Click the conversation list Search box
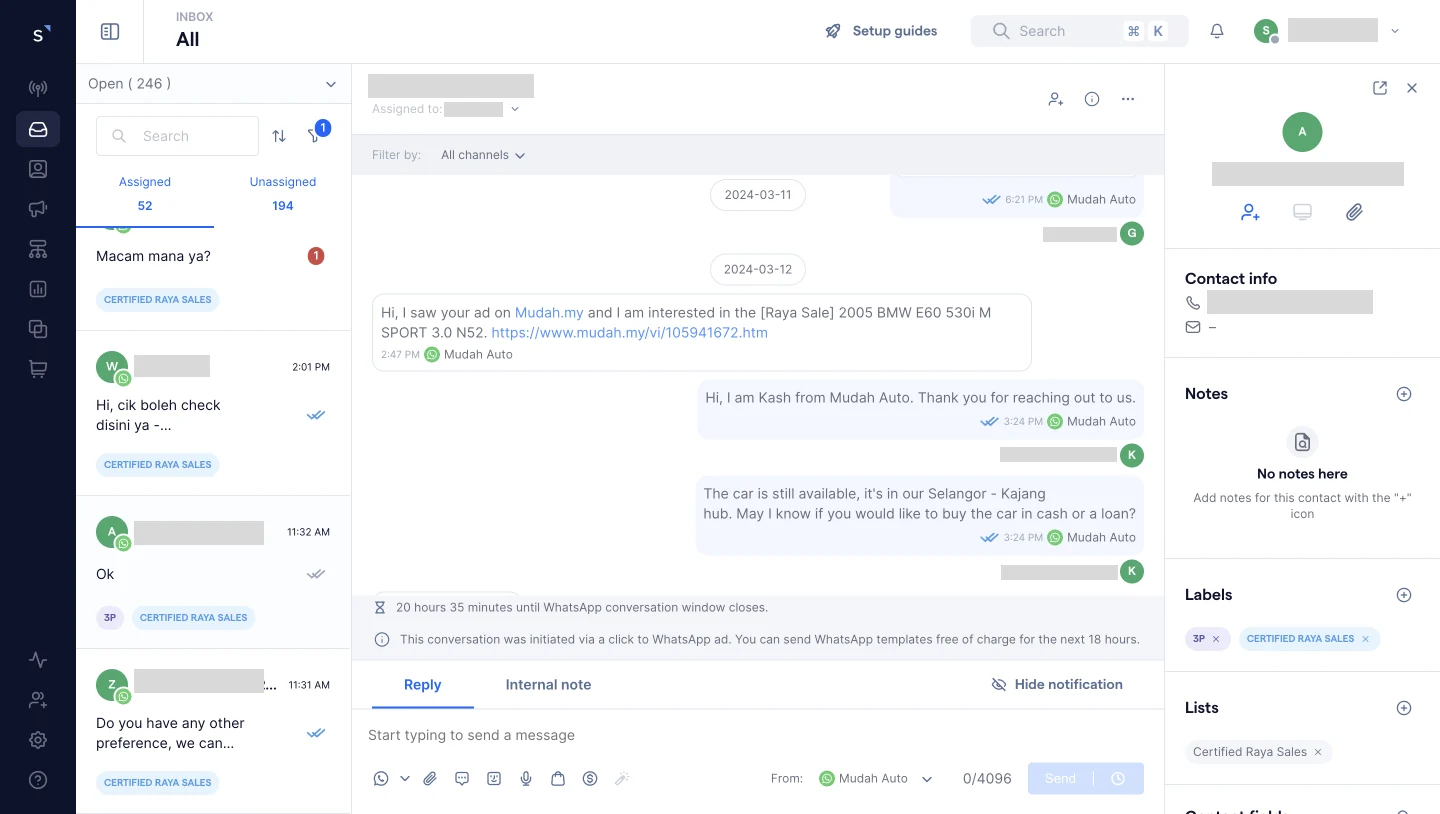The image size is (1440, 814). click(177, 136)
